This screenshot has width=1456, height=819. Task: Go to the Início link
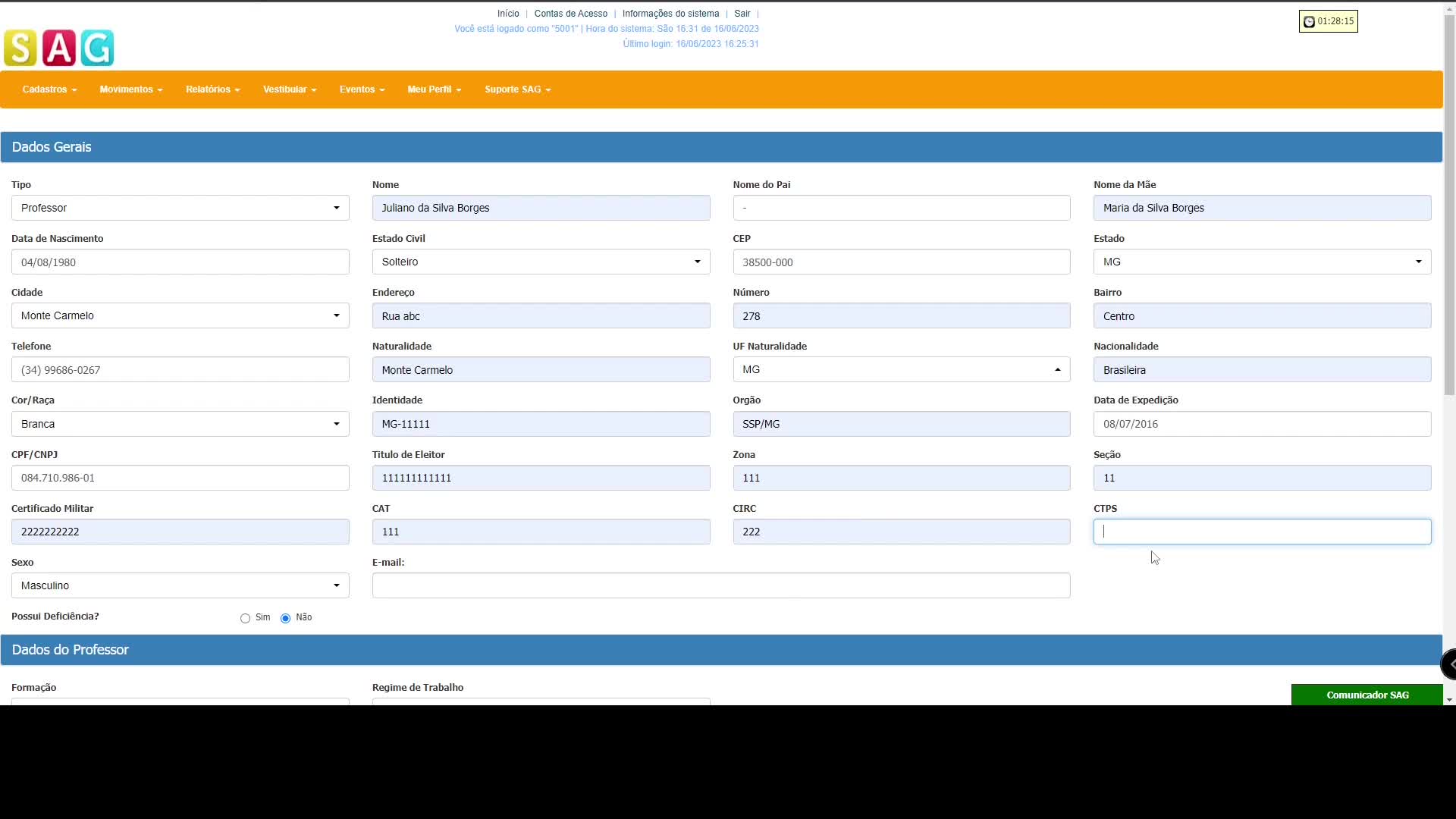tap(508, 14)
